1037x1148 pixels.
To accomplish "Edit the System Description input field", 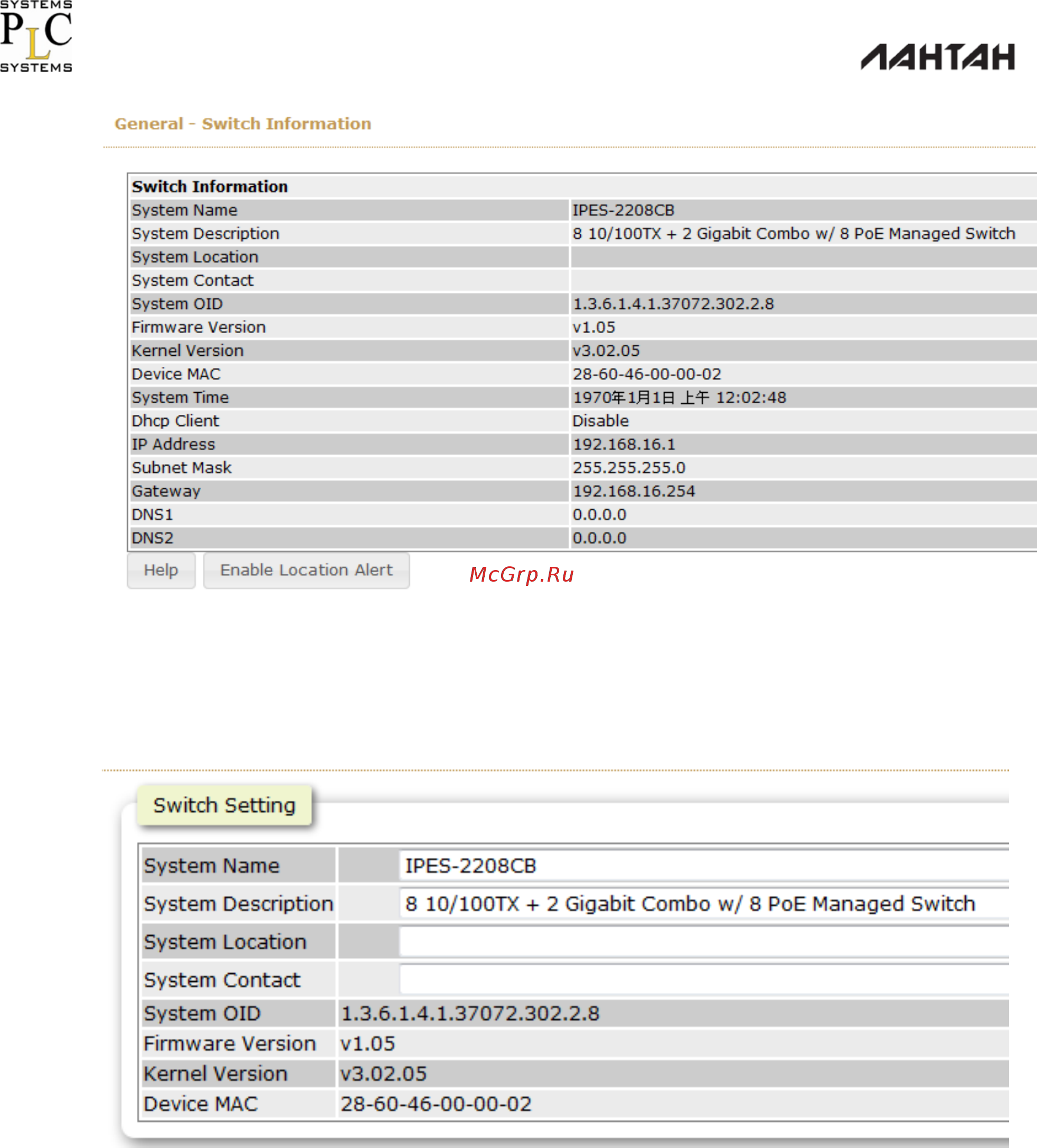I will click(704, 904).
